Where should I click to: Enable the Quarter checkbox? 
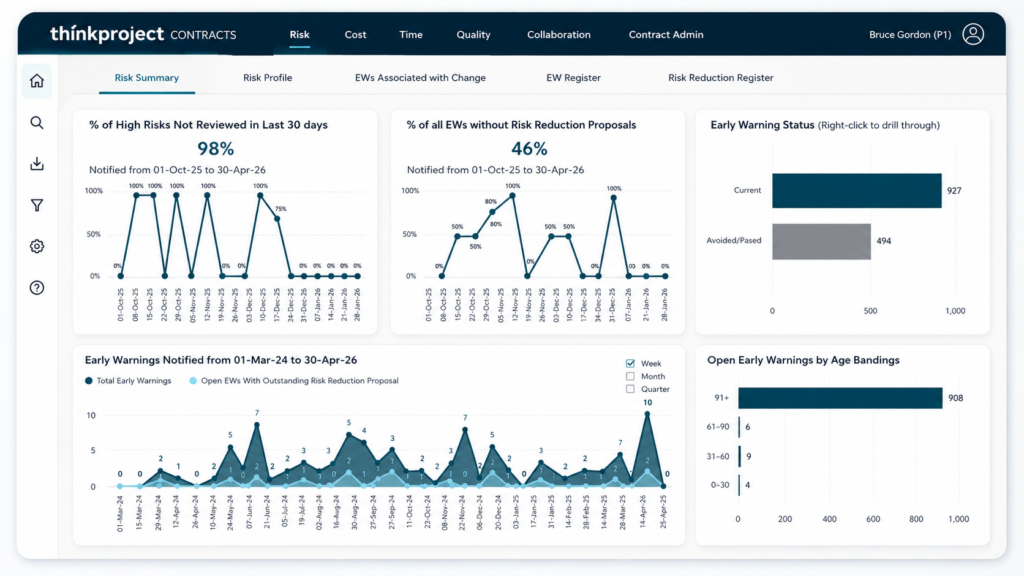630,389
